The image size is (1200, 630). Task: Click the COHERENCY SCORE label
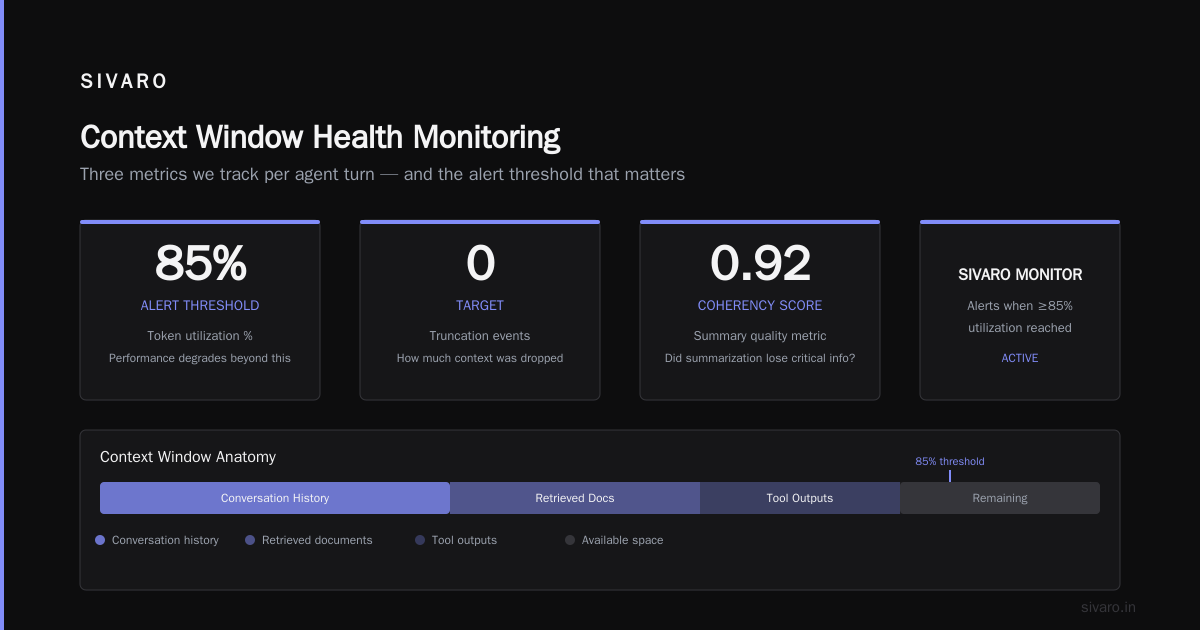pyautogui.click(x=760, y=305)
